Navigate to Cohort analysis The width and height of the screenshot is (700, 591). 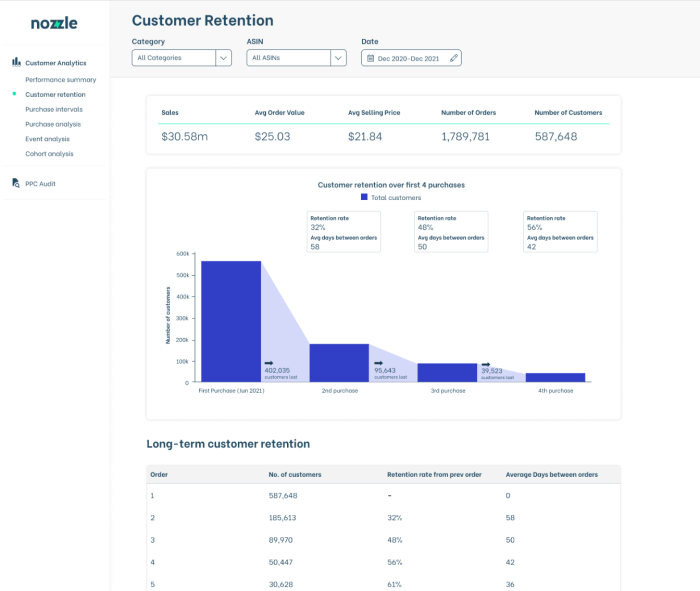pyautogui.click(x=49, y=154)
